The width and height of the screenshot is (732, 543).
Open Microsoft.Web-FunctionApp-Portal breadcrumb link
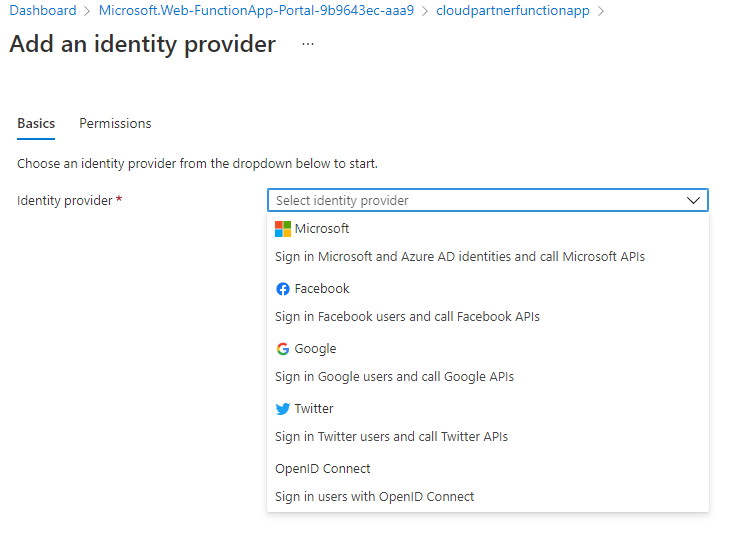click(x=256, y=11)
